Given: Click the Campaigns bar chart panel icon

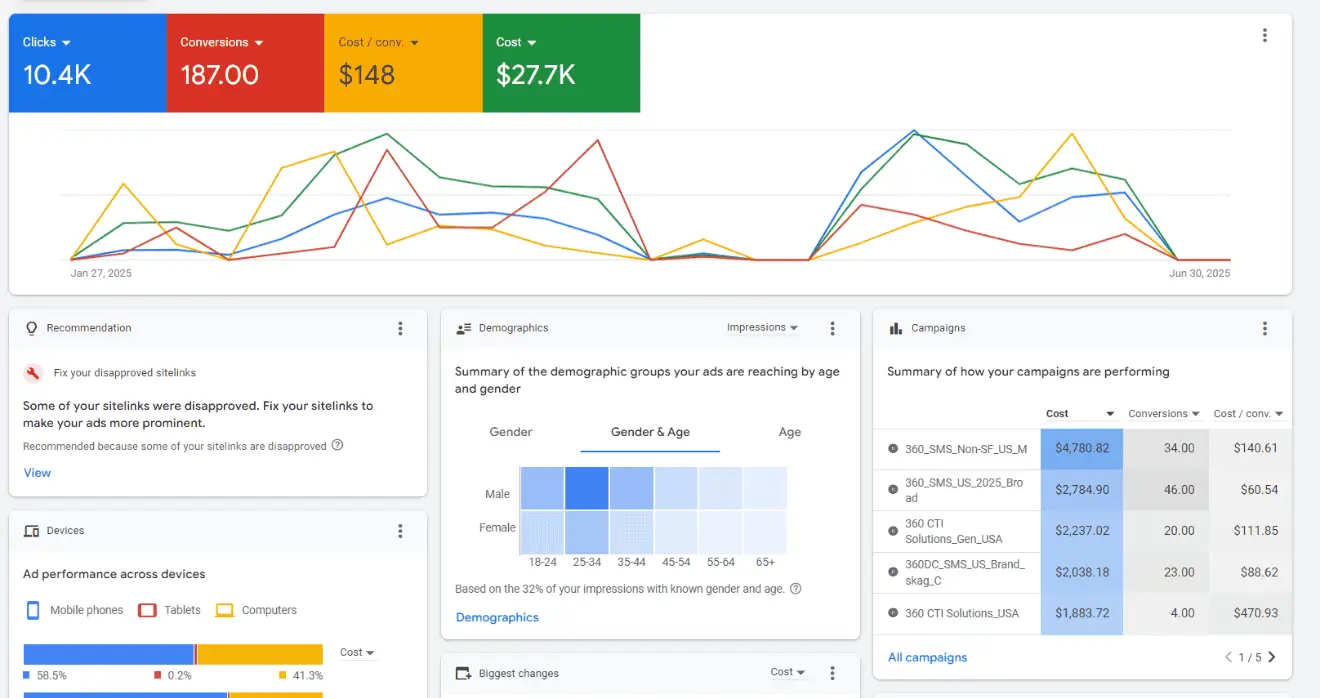Looking at the screenshot, I should coord(895,327).
